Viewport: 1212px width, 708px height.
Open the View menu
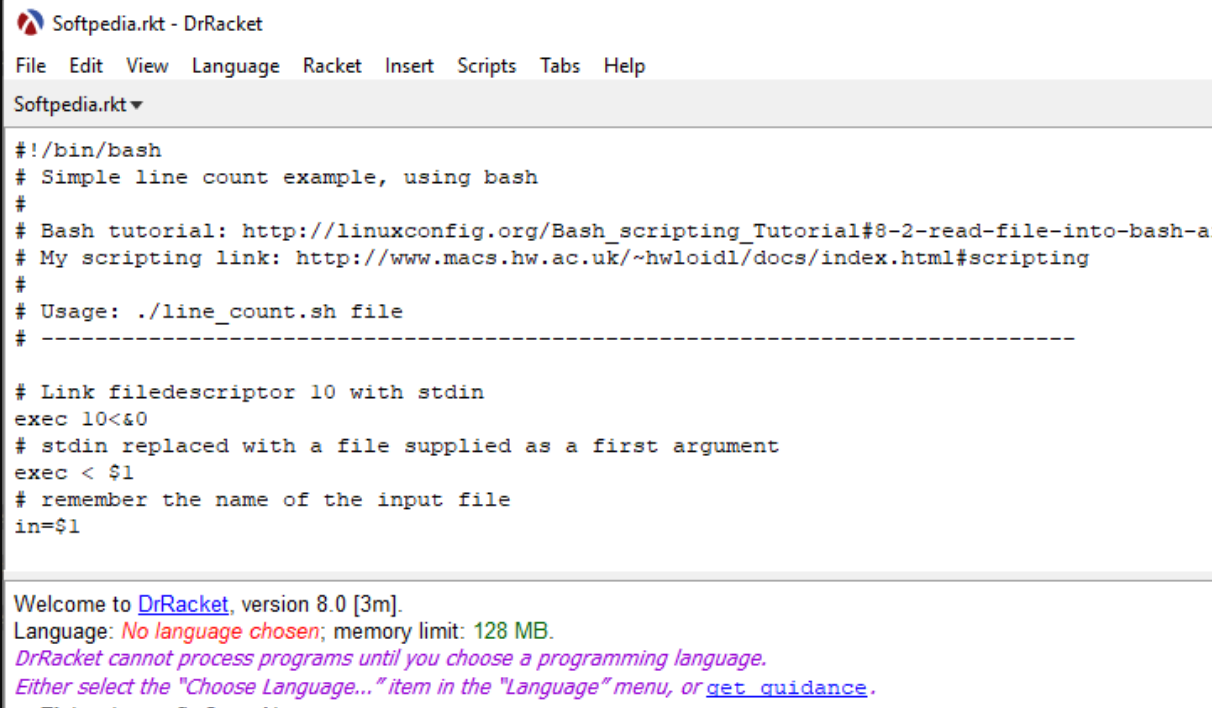(146, 66)
